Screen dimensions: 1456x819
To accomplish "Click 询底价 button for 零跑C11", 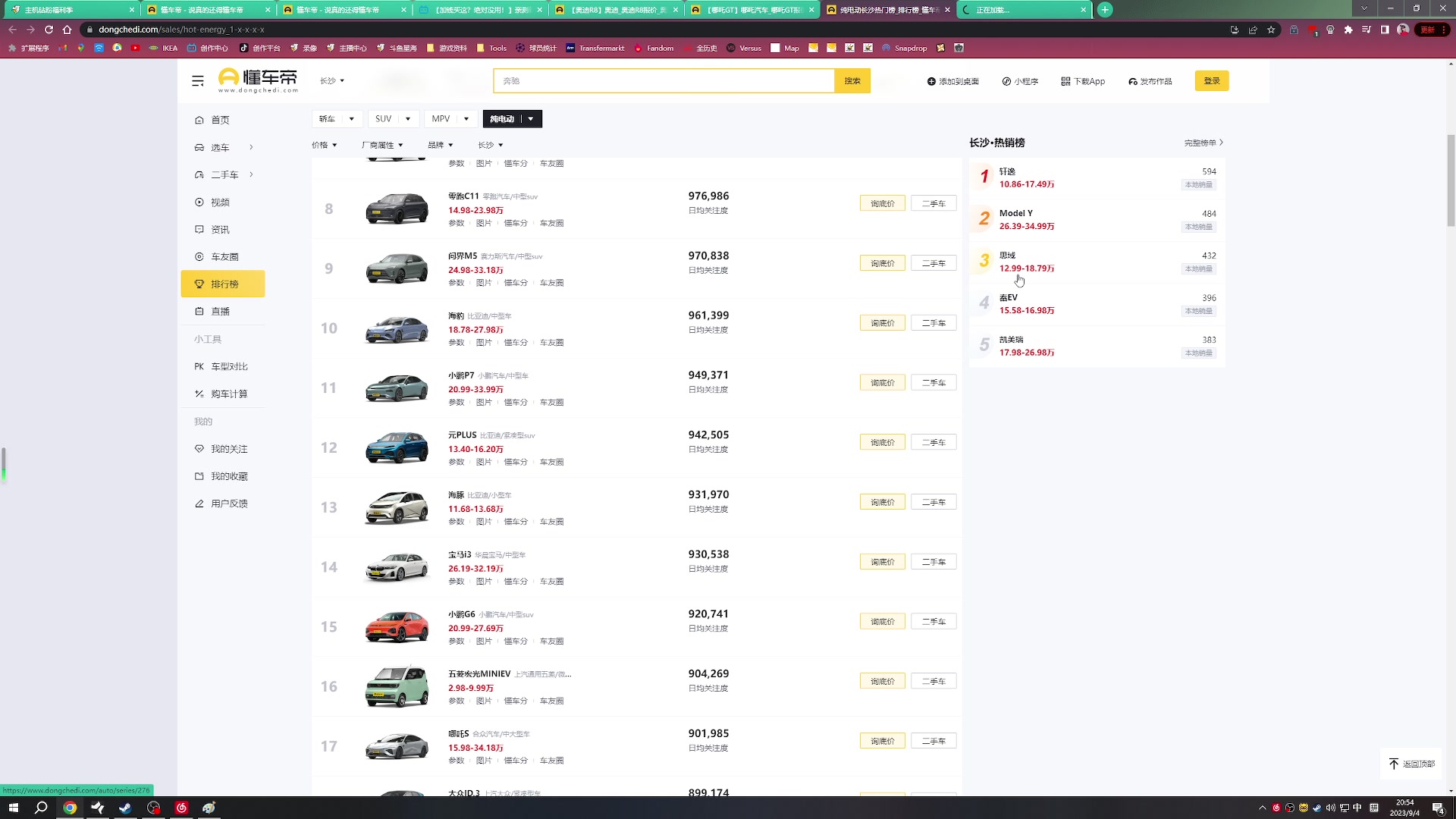I will (x=882, y=203).
